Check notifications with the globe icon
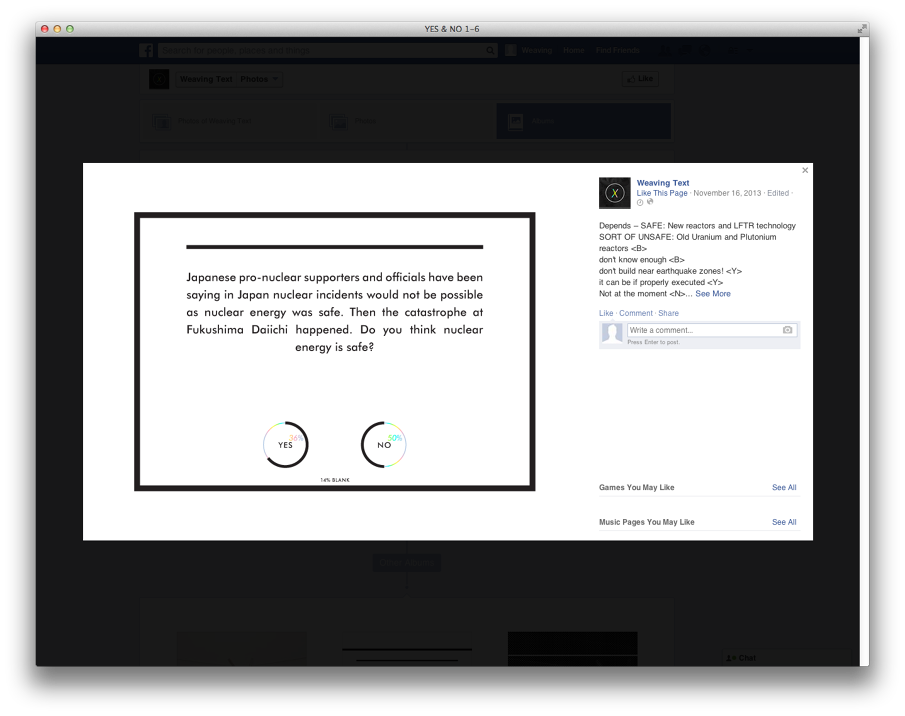The image size is (905, 716). tap(703, 49)
